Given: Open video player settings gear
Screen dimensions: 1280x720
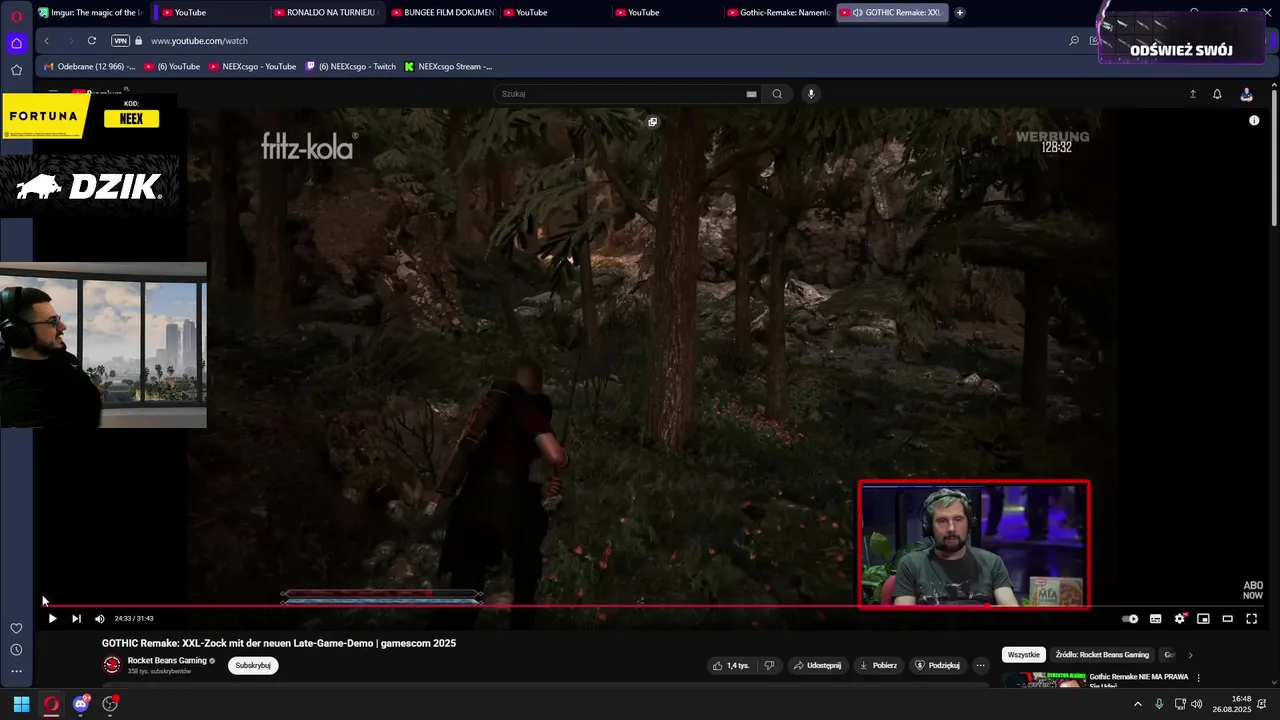Looking at the screenshot, I should point(1180,619).
